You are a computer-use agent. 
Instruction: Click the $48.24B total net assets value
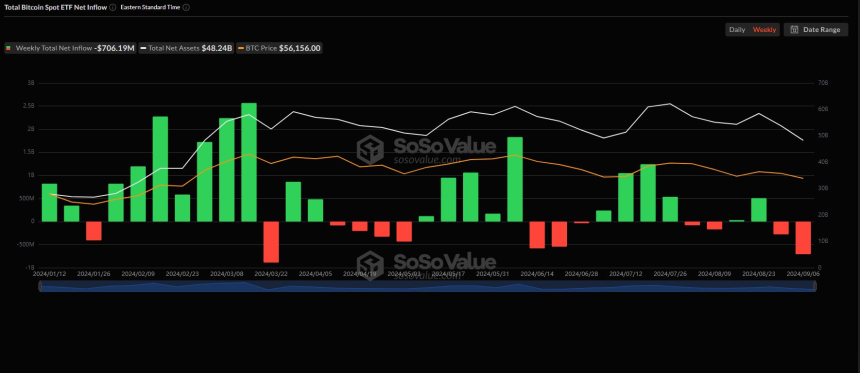coord(217,48)
